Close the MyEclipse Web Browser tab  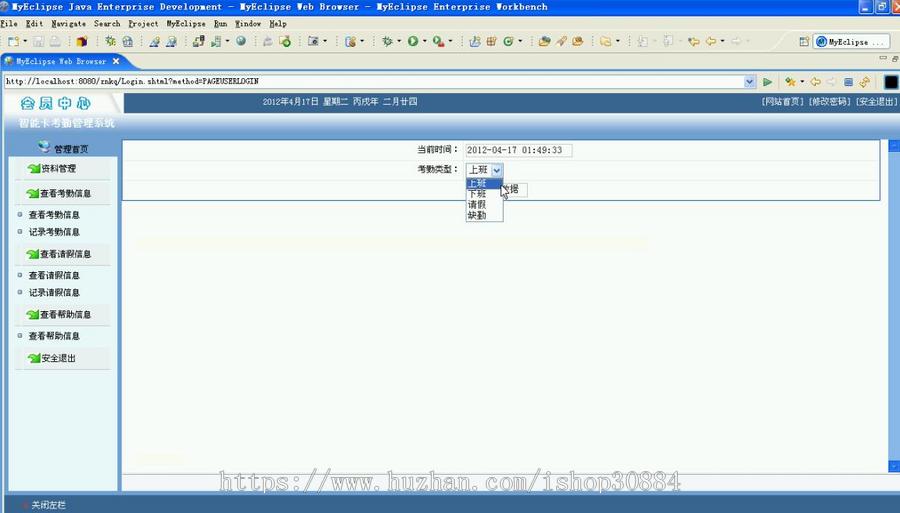(x=116, y=61)
